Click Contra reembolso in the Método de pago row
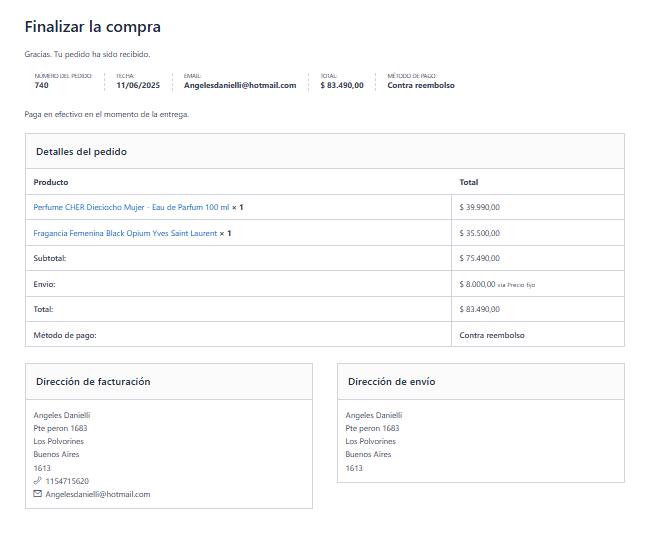This screenshot has height=541, width=648. [492, 335]
